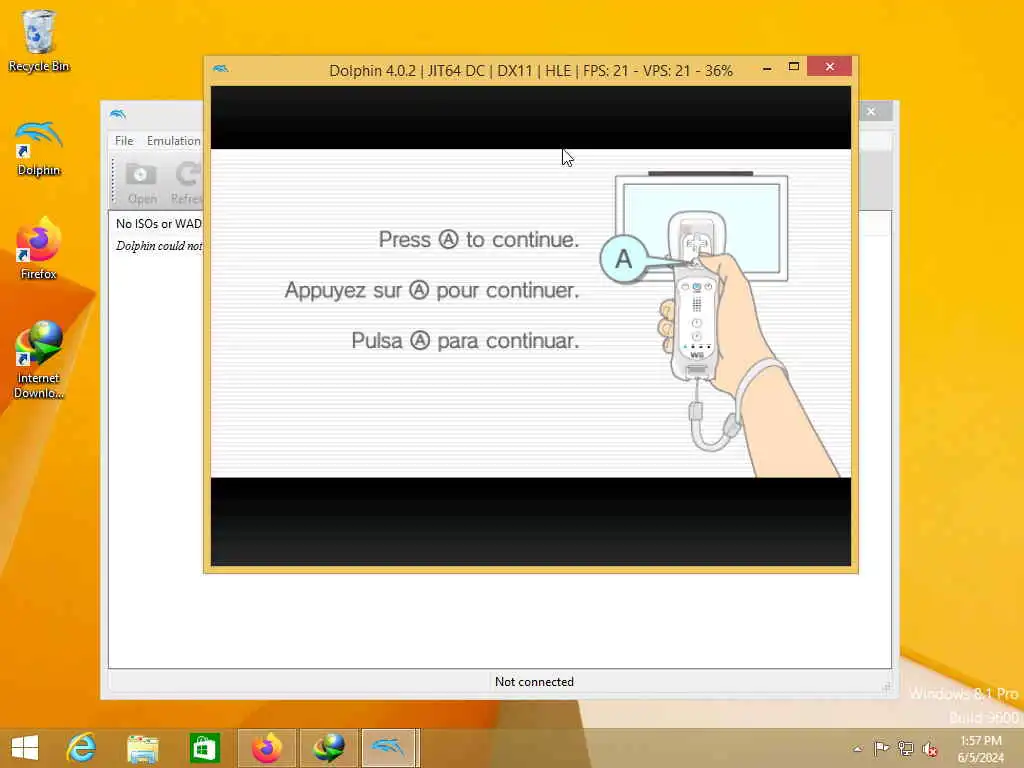Open the Action Center flag icon
Viewport: 1024px width, 768px height.
click(881, 748)
